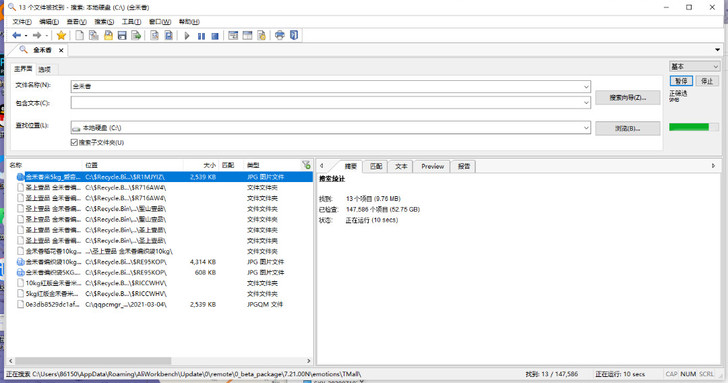Open the 编辑(E) menu

[x=49, y=22]
